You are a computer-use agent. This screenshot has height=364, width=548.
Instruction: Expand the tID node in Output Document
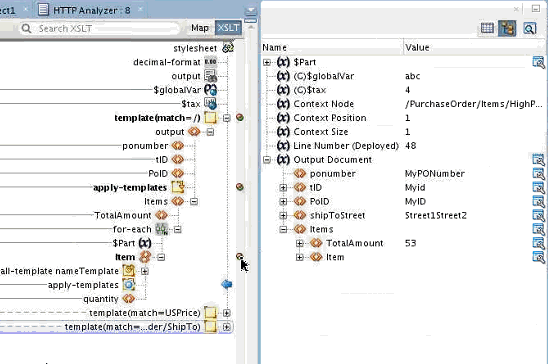point(283,188)
